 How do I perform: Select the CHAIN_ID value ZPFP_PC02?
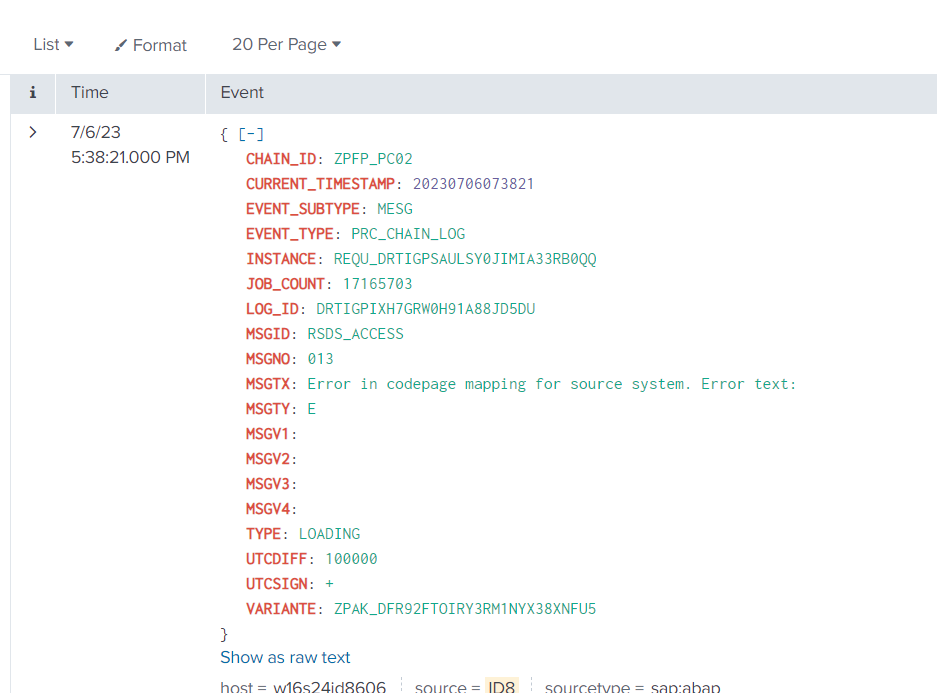click(373, 159)
